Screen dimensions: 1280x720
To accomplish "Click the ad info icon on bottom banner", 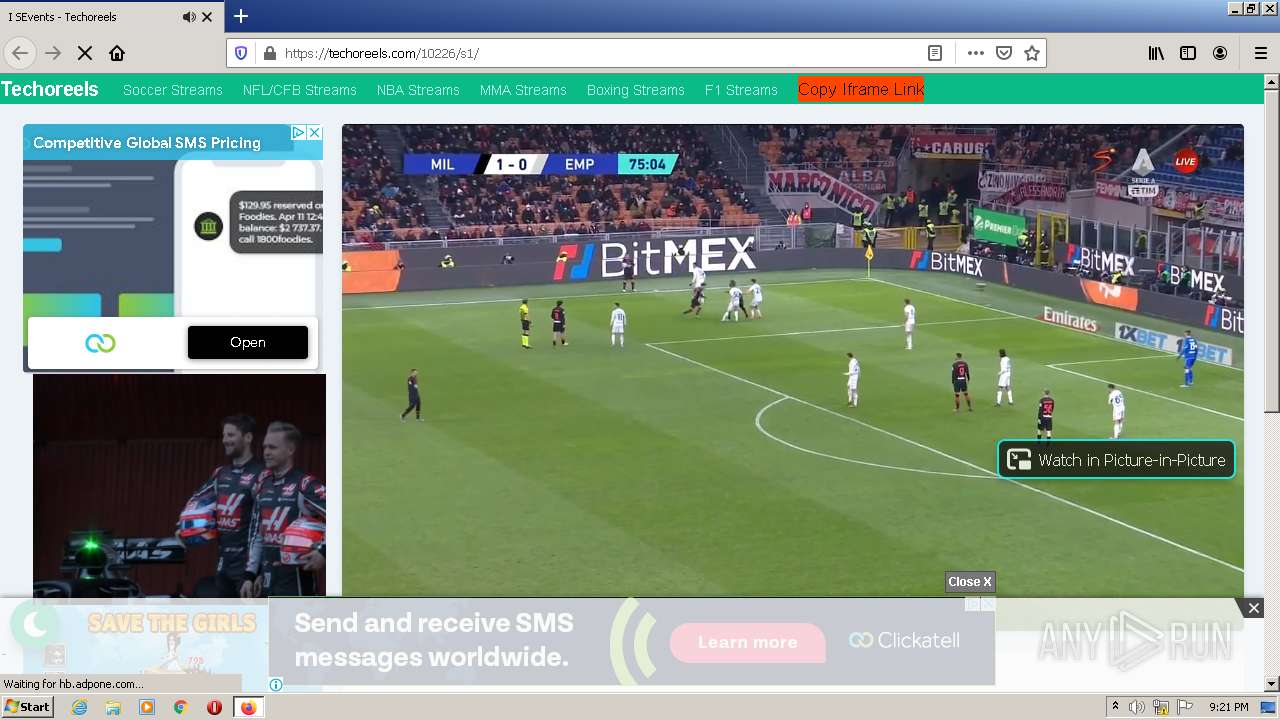I will click(276, 685).
